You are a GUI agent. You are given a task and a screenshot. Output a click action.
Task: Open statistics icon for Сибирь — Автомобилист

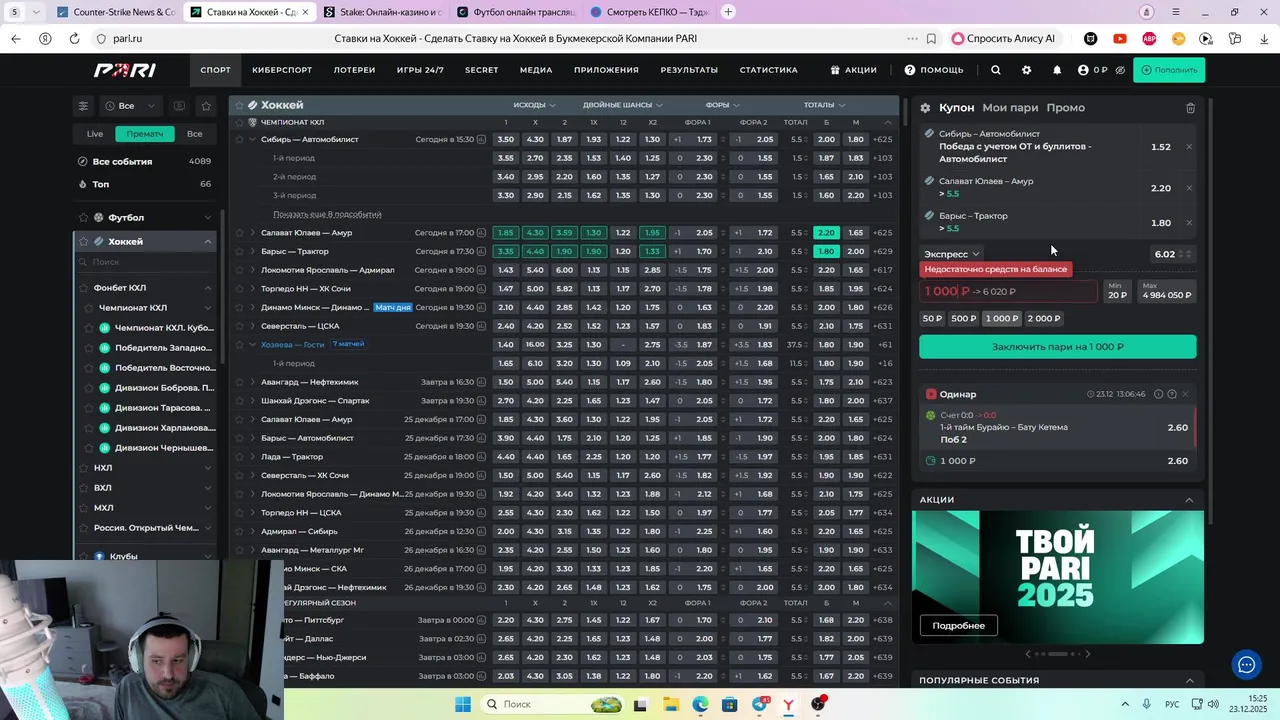point(481,140)
